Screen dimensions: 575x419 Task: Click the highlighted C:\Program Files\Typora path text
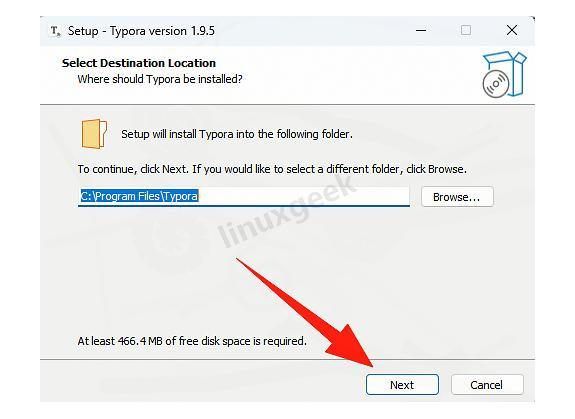pos(139,196)
